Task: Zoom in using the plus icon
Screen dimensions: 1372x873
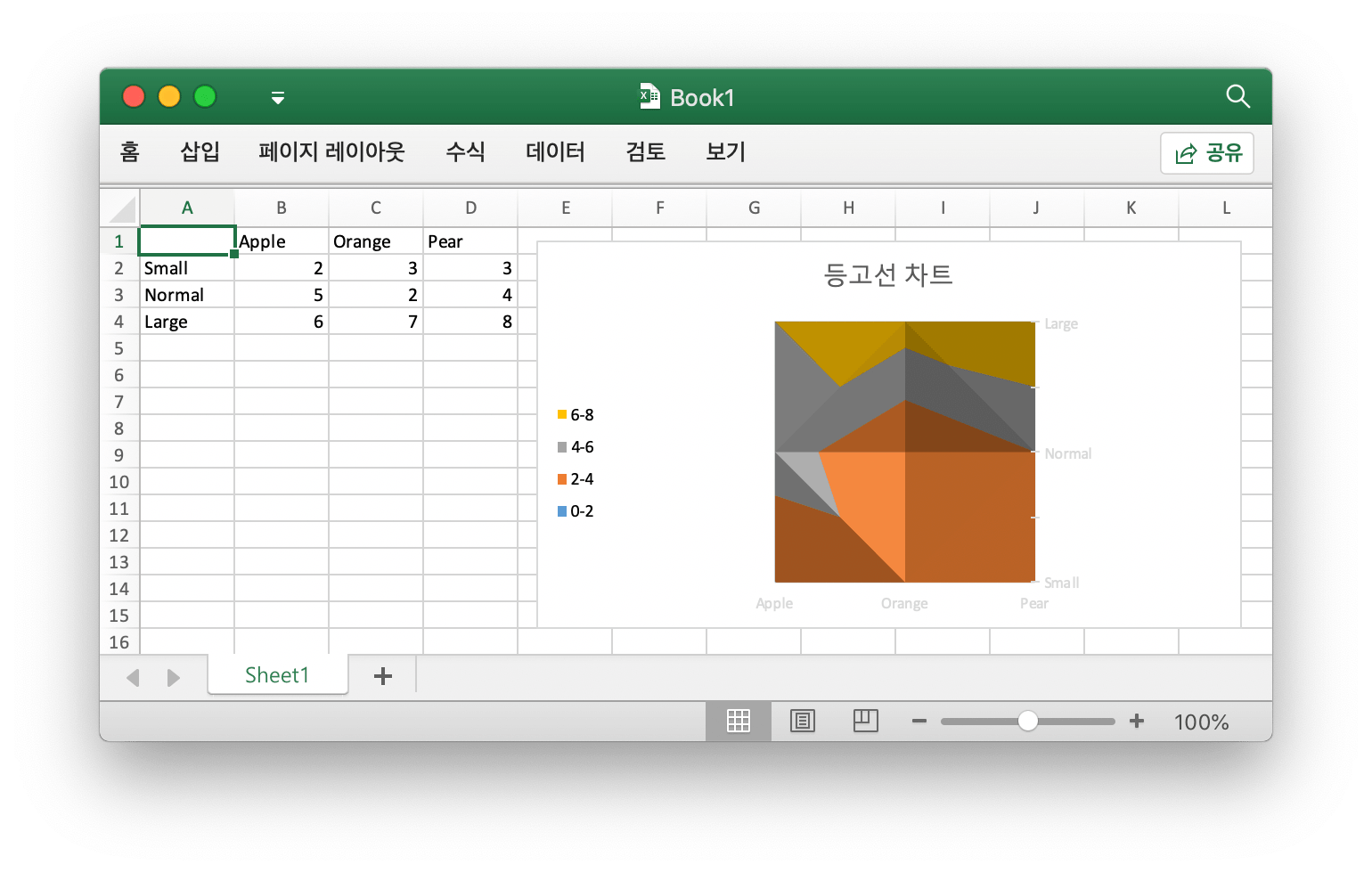Action: (x=1137, y=722)
